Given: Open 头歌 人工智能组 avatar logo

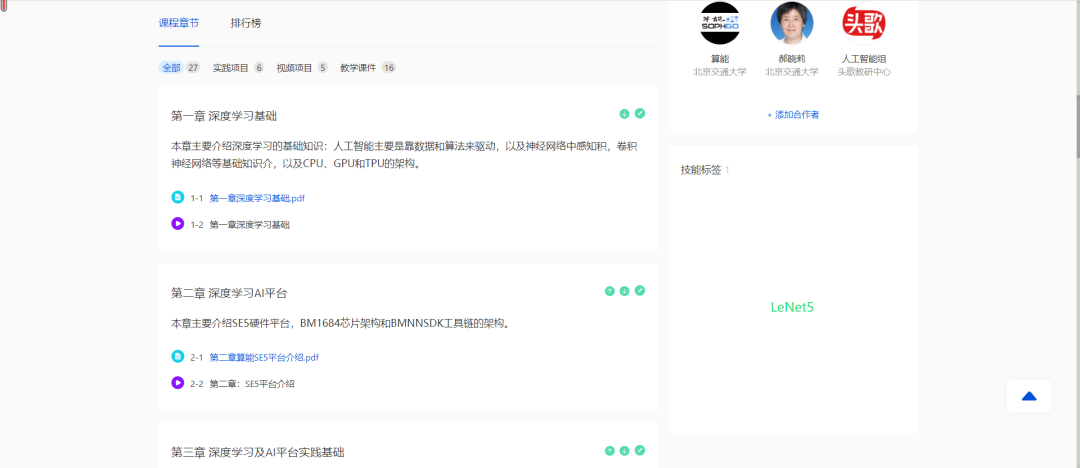Looking at the screenshot, I should pos(864,23).
